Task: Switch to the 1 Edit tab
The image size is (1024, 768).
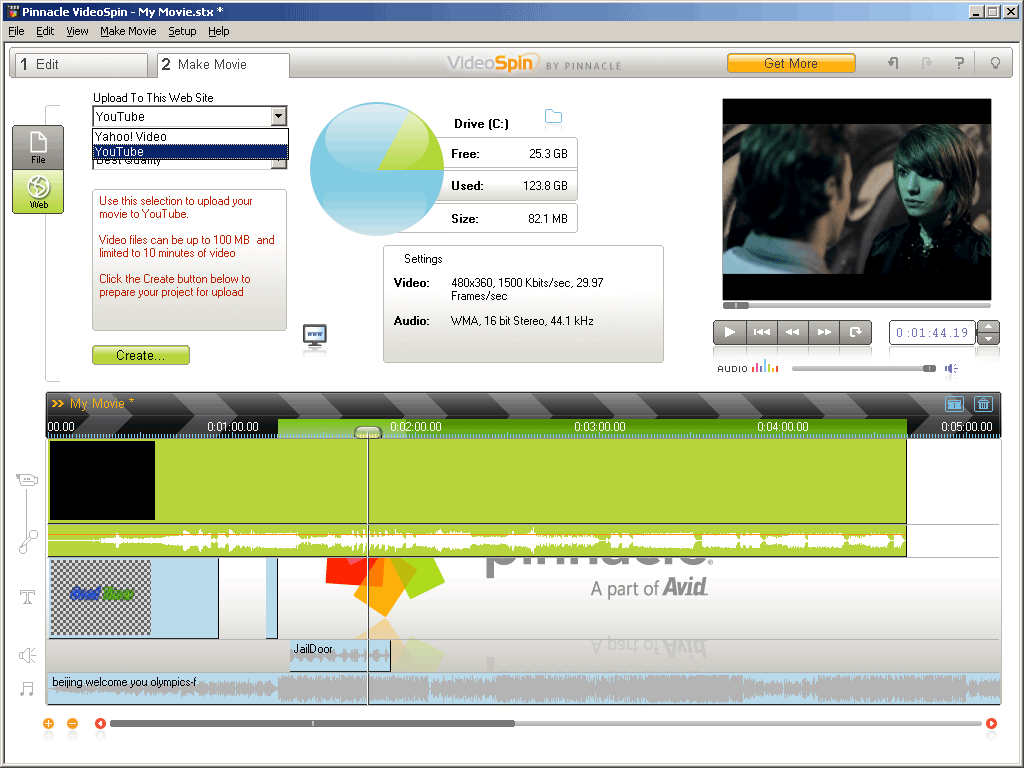Action: (82, 65)
